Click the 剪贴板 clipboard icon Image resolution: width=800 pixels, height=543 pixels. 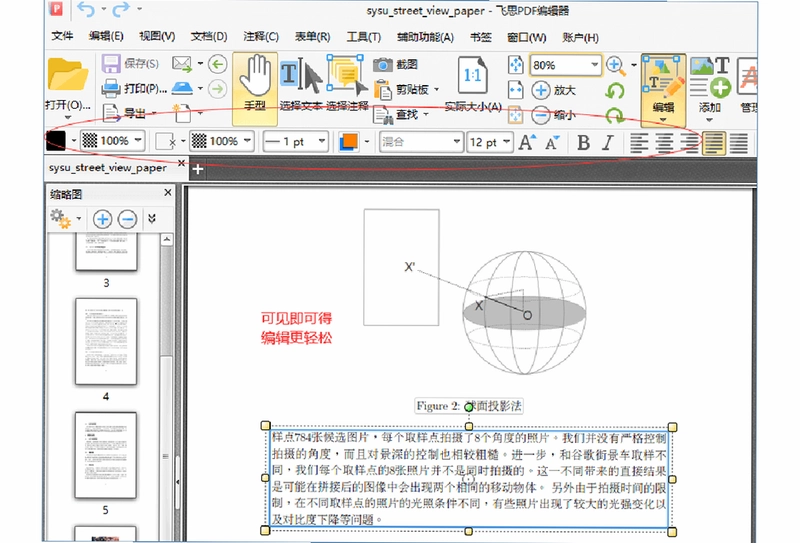point(383,89)
